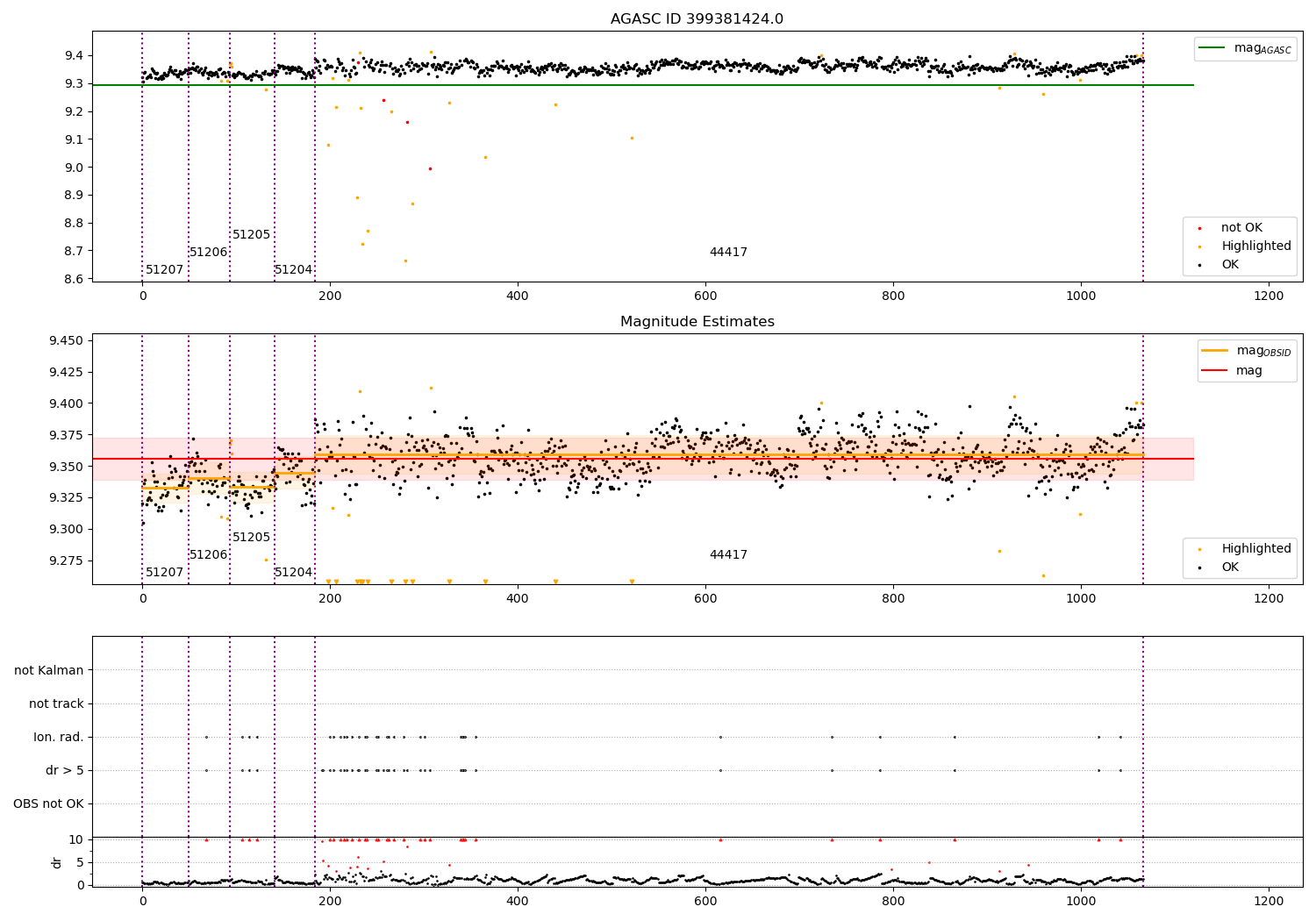Select the orange mag OBSID legend line sample
This screenshot has height=921, width=1316.
click(1214, 351)
